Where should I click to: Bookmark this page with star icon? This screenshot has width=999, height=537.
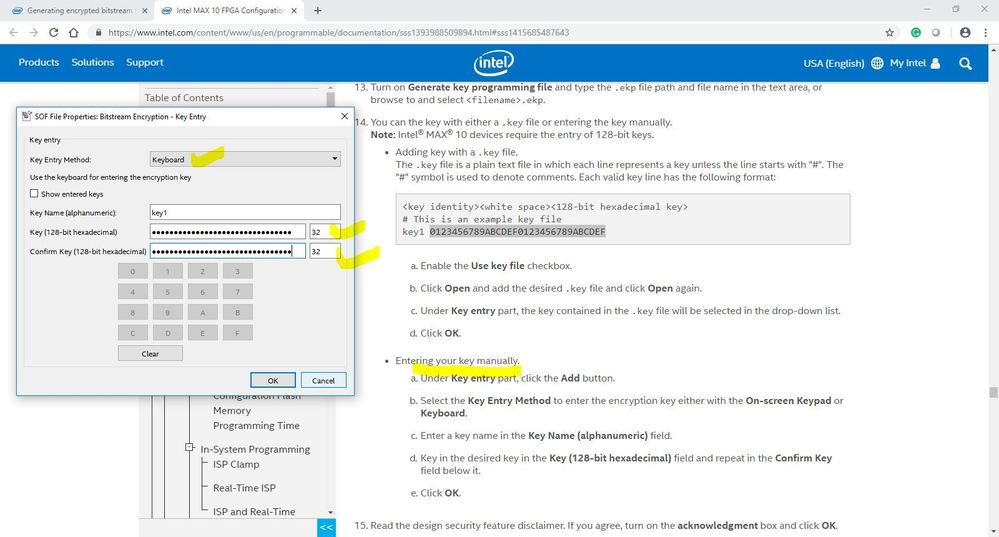pos(889,32)
